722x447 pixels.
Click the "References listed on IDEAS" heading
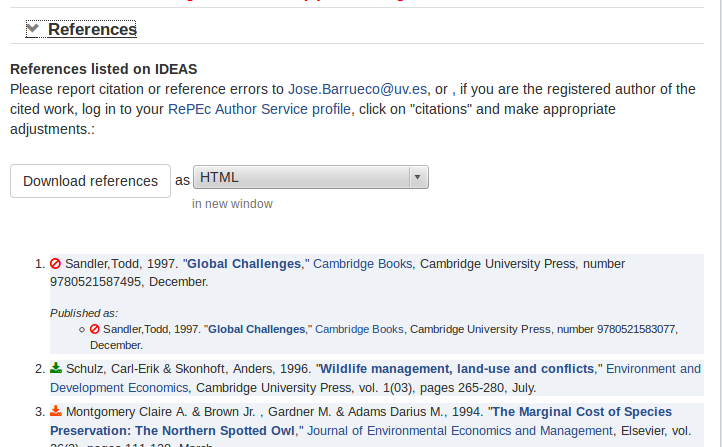(x=104, y=69)
